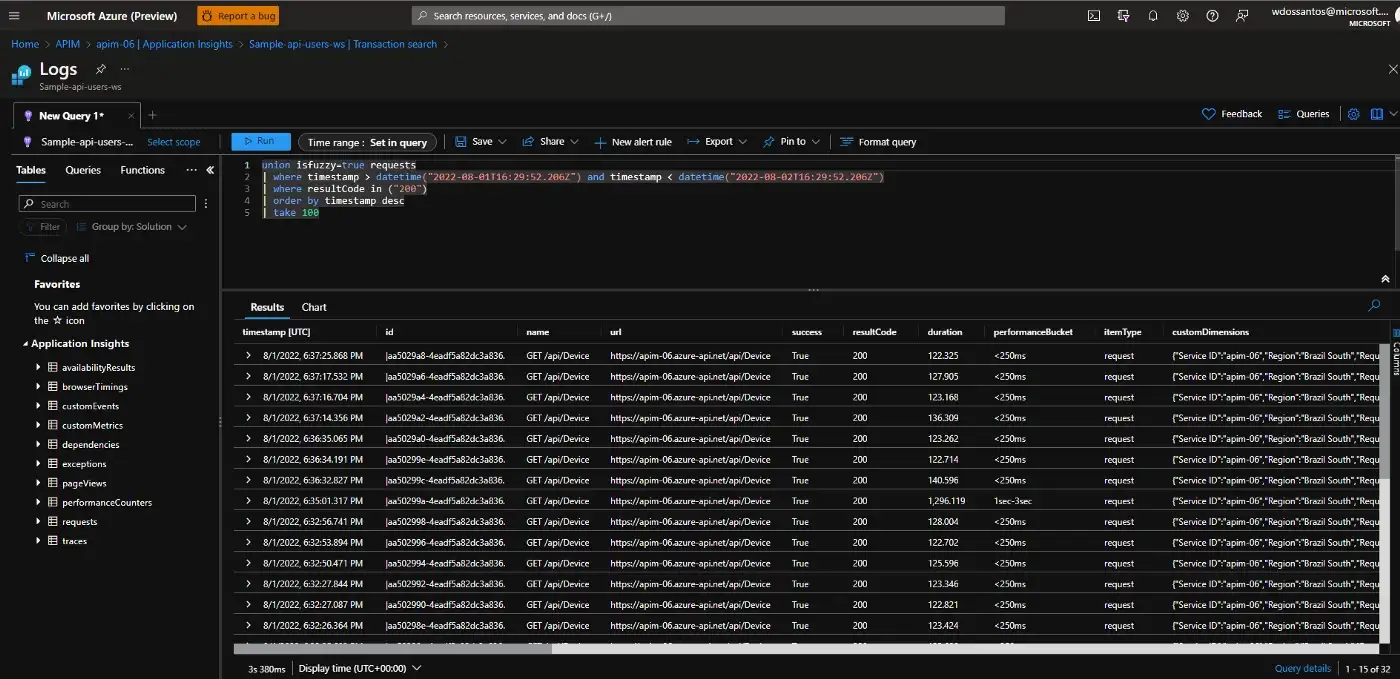Add a new query tab with plus icon

point(152,115)
